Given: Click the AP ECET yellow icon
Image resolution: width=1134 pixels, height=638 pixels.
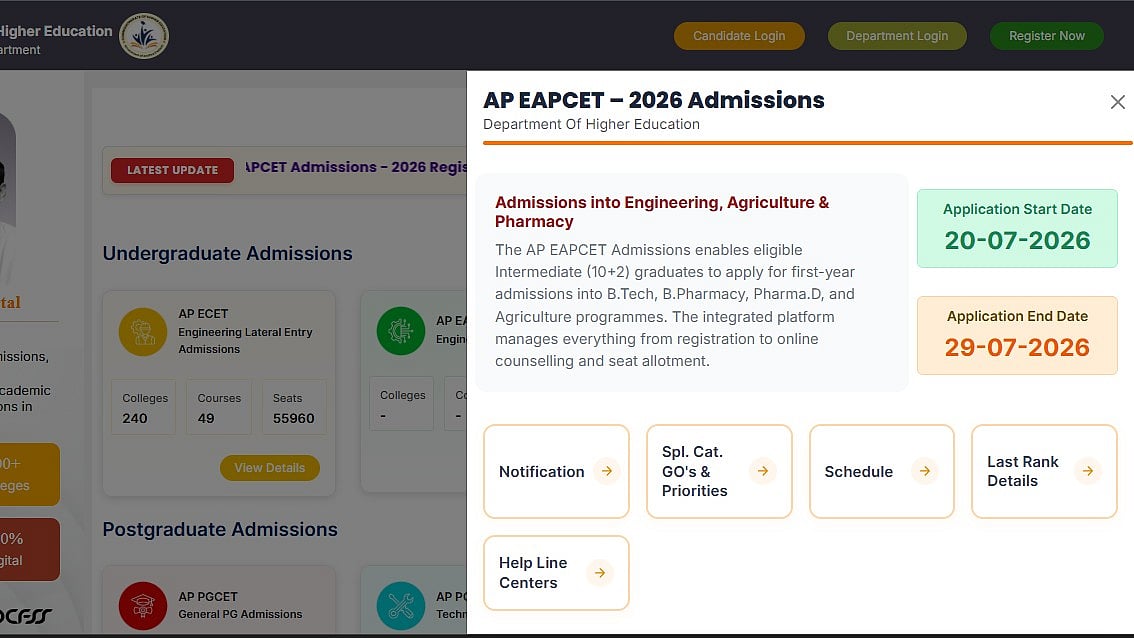Looking at the screenshot, I should (142, 331).
